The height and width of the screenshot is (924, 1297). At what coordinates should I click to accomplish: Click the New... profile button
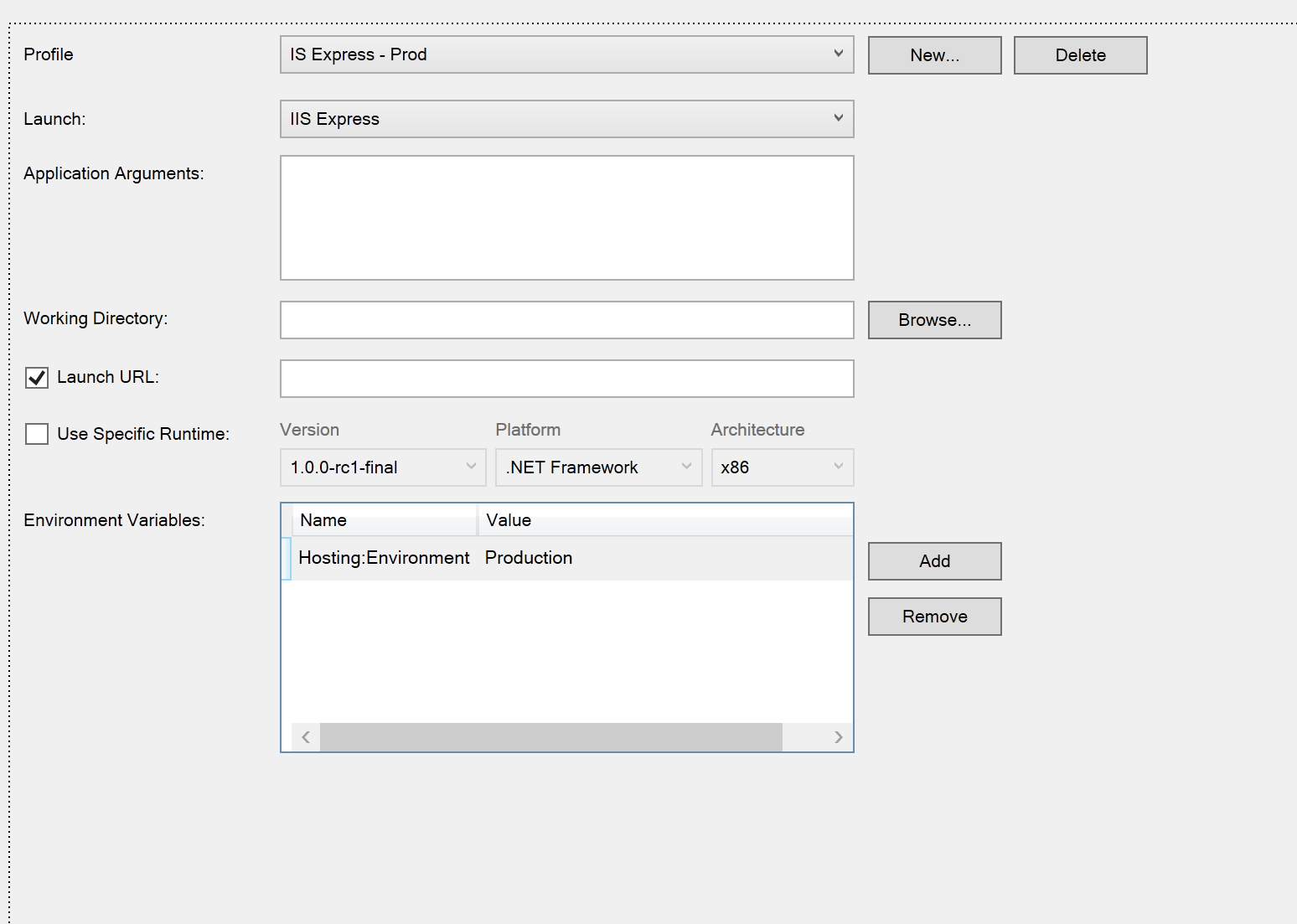(x=935, y=55)
